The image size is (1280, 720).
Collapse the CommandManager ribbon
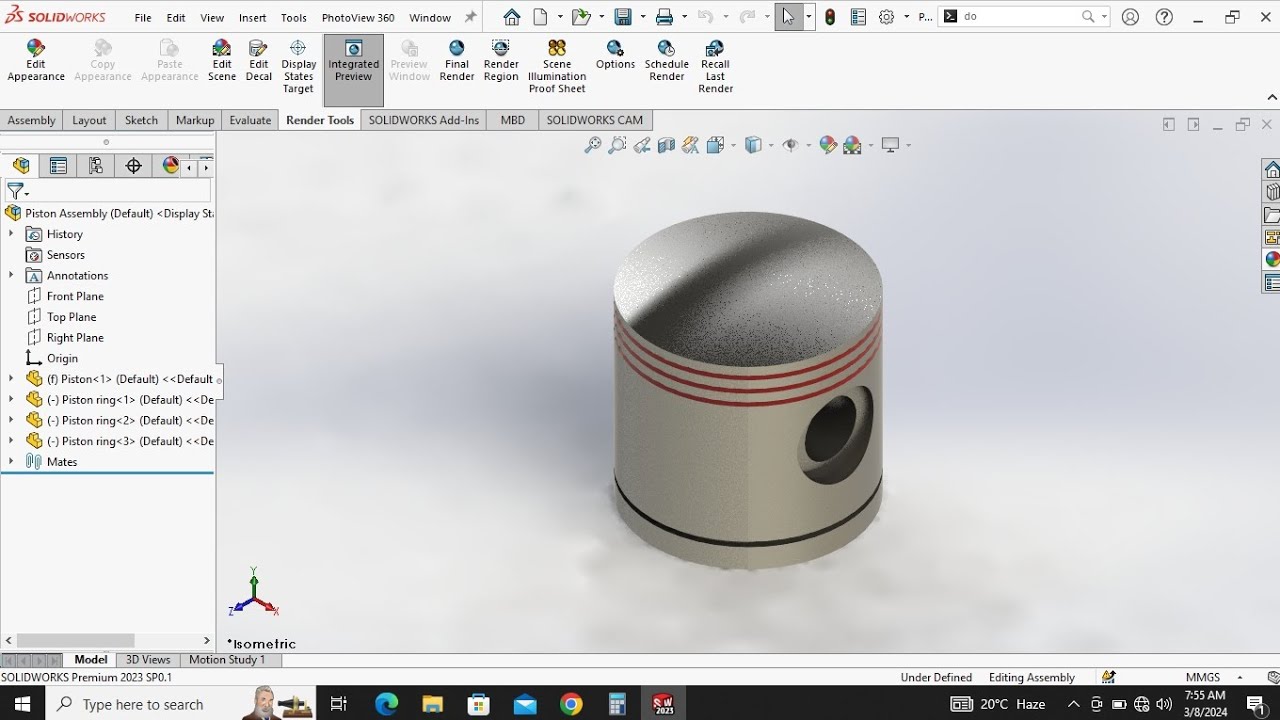coord(1272,97)
